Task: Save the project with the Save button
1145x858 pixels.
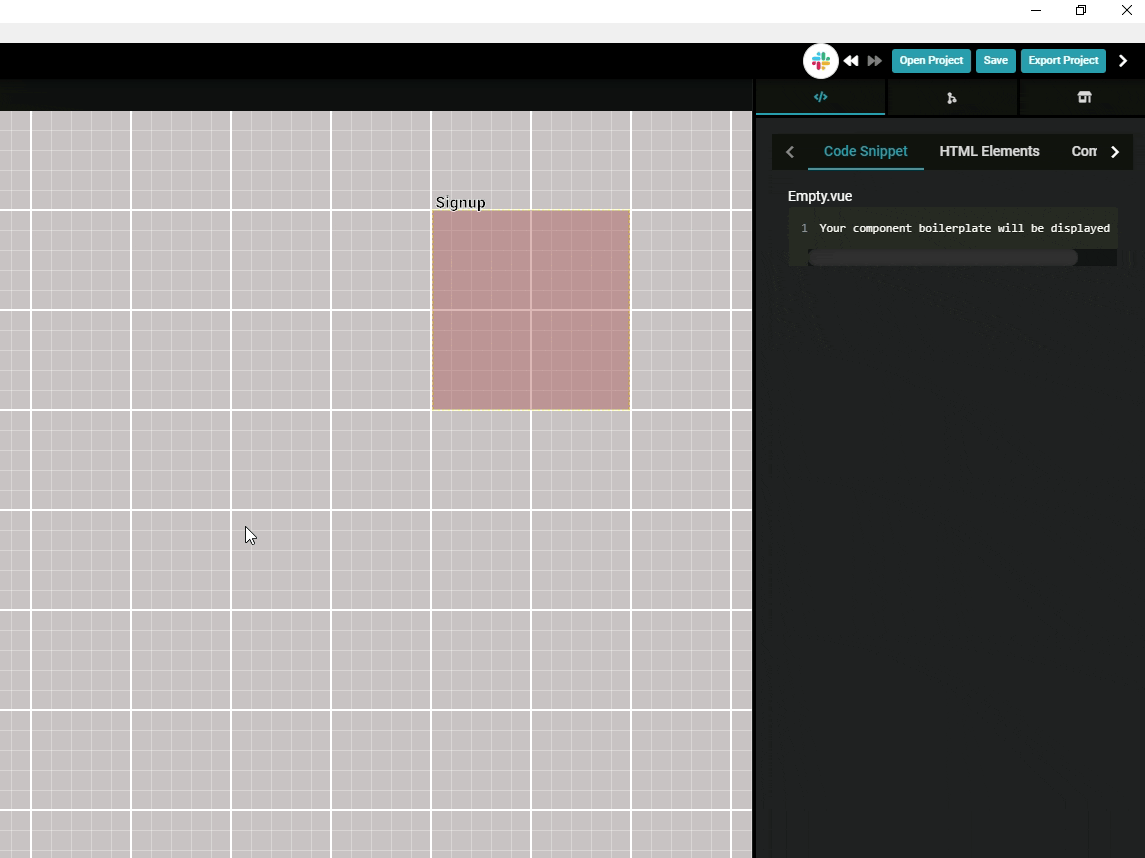Action: [x=995, y=60]
